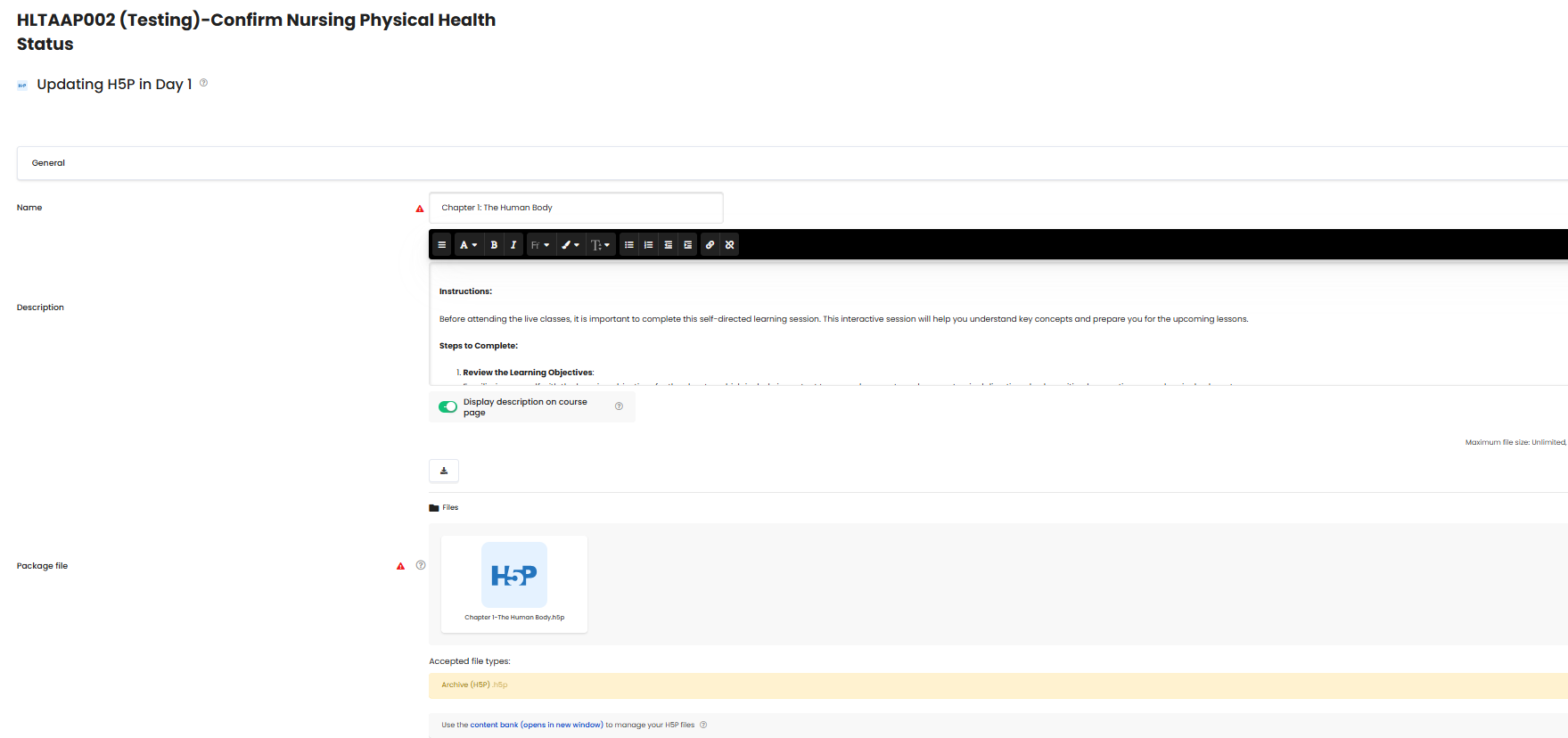The image size is (1568, 738).
Task: Click the required warning icon beside Name
Action: 420,209
